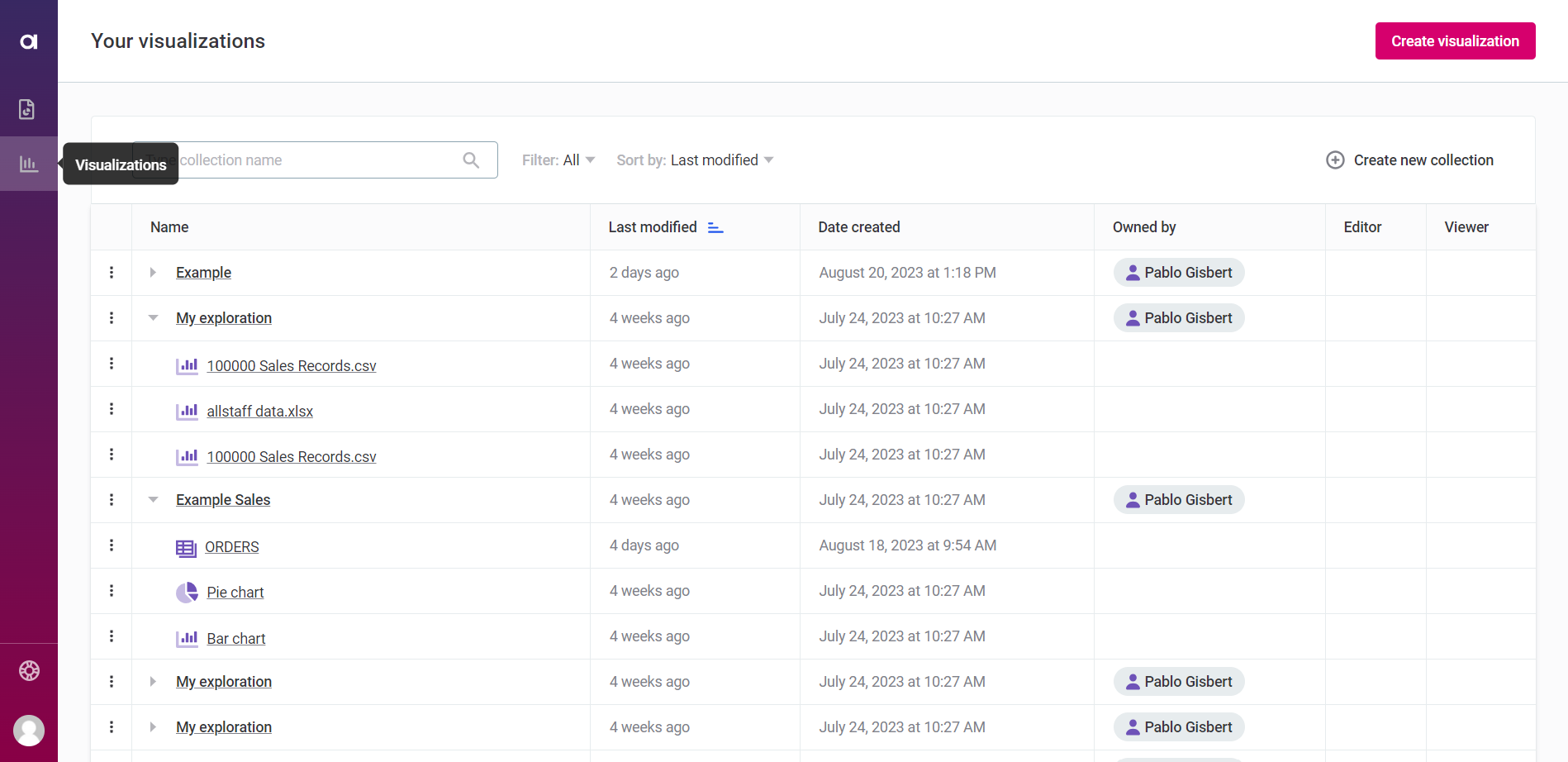This screenshot has height=762, width=1568.
Task: Open the kebab menu for ORDERS
Action: pos(112,545)
